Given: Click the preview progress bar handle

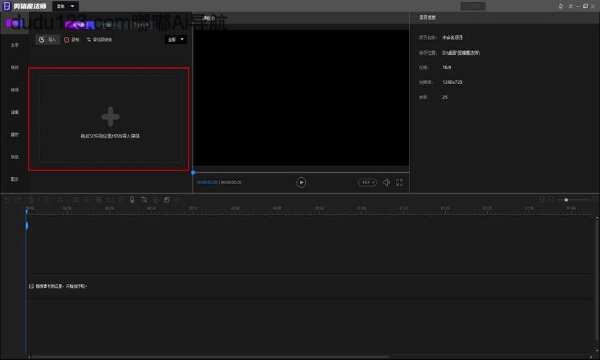Looking at the screenshot, I should pos(193,173).
